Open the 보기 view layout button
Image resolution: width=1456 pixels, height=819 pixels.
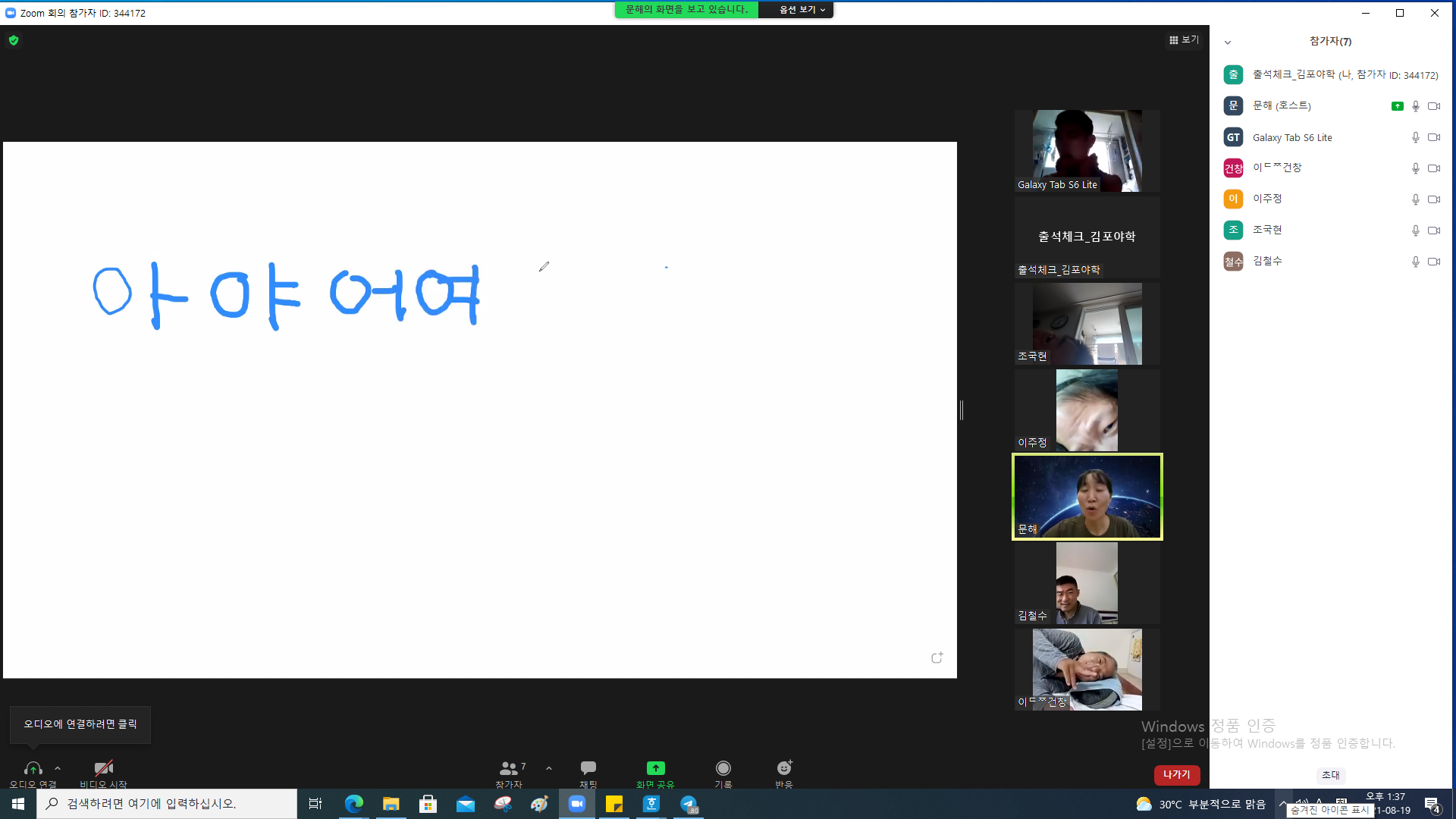[x=1184, y=39]
